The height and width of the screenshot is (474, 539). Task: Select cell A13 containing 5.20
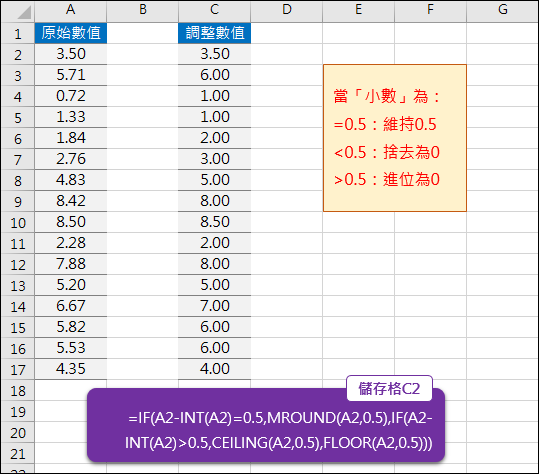point(70,285)
